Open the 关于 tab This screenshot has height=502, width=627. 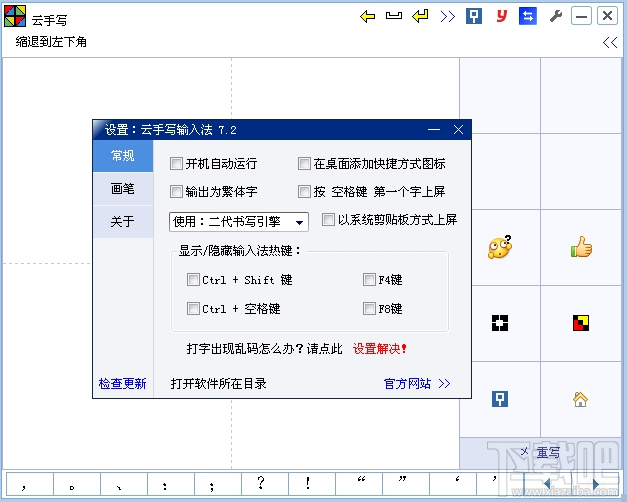[123, 222]
